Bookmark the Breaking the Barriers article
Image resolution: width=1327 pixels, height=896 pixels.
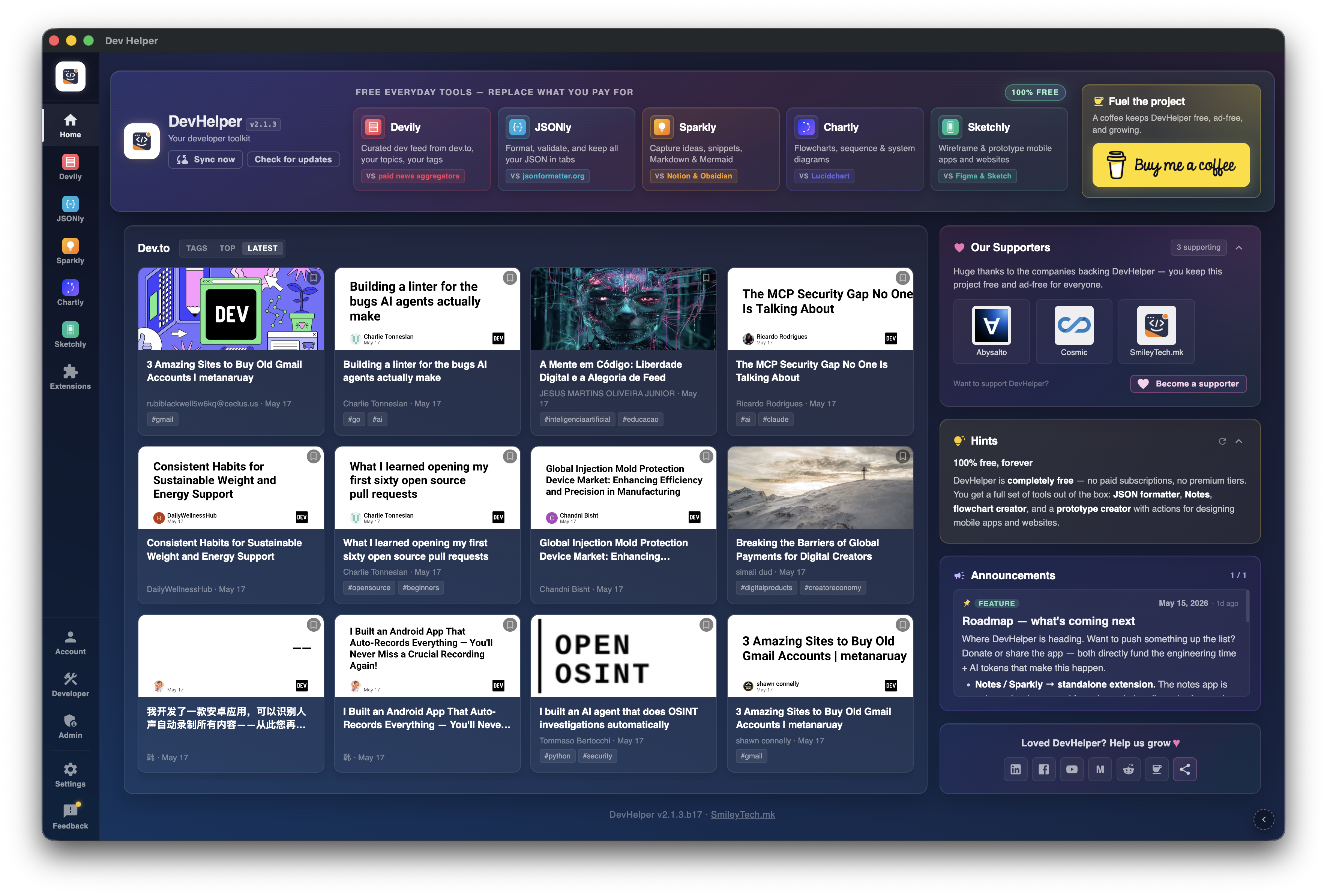[x=903, y=456]
